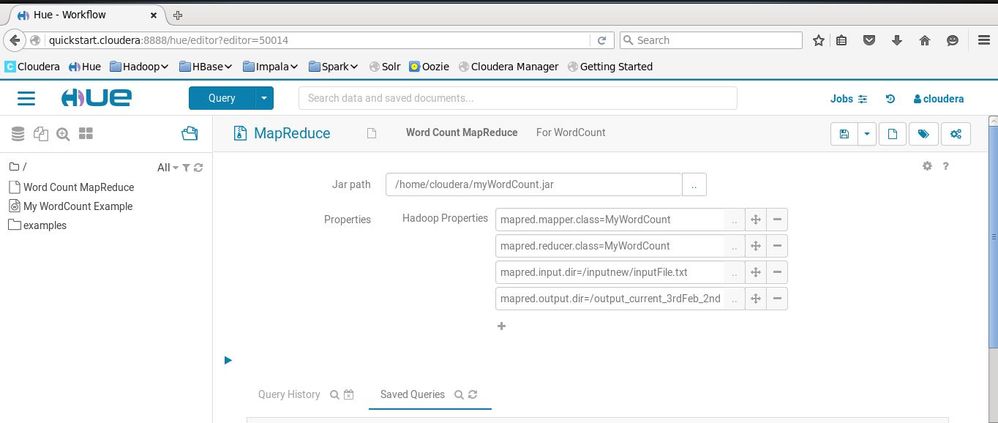
Task: Add a new Hadoop property with plus
Action: [x=501, y=326]
